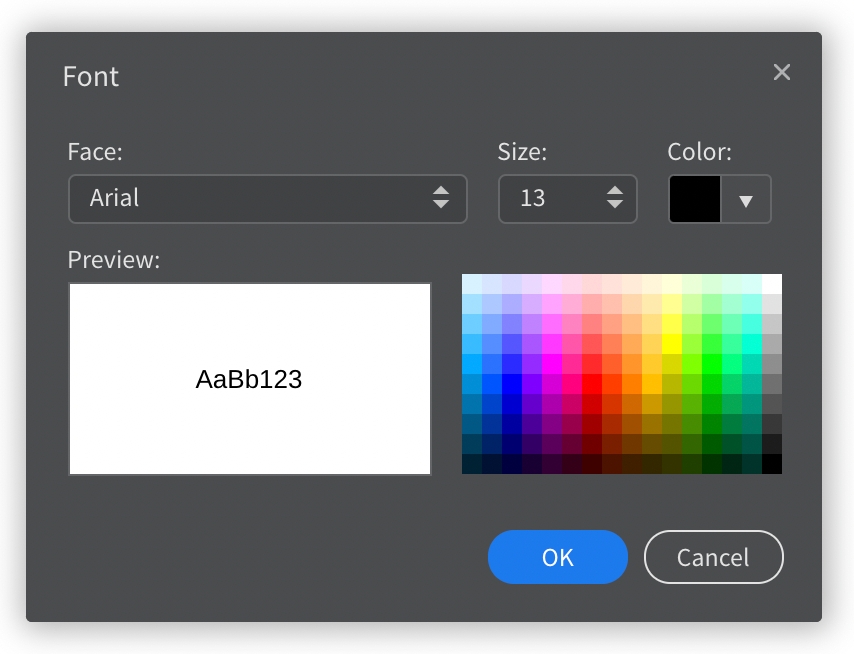Select the pure blue palette swatch
Viewport: 854px width, 654px height.
512,384
